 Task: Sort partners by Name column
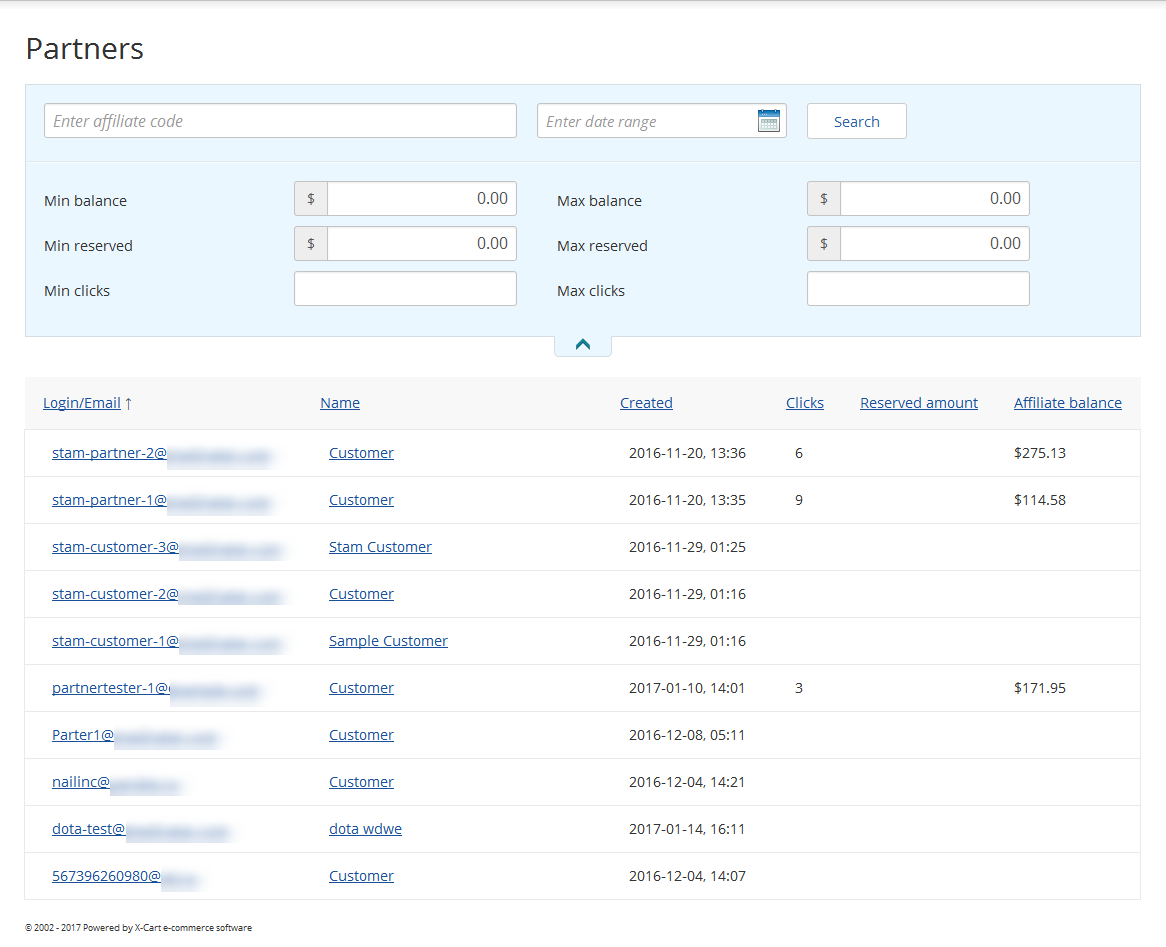click(x=340, y=403)
